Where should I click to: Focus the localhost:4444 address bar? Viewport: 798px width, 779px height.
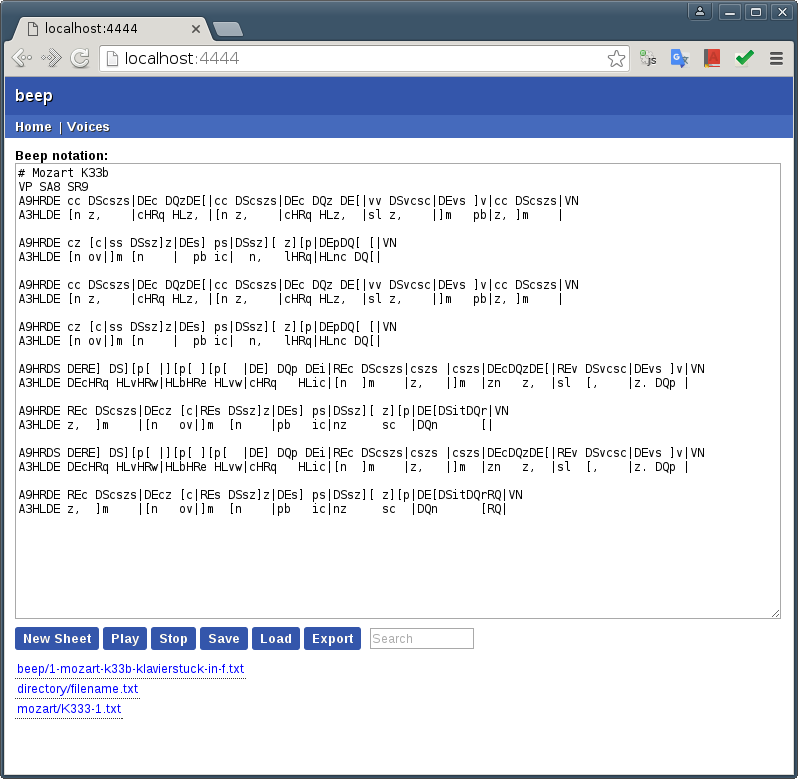[x=364, y=59]
